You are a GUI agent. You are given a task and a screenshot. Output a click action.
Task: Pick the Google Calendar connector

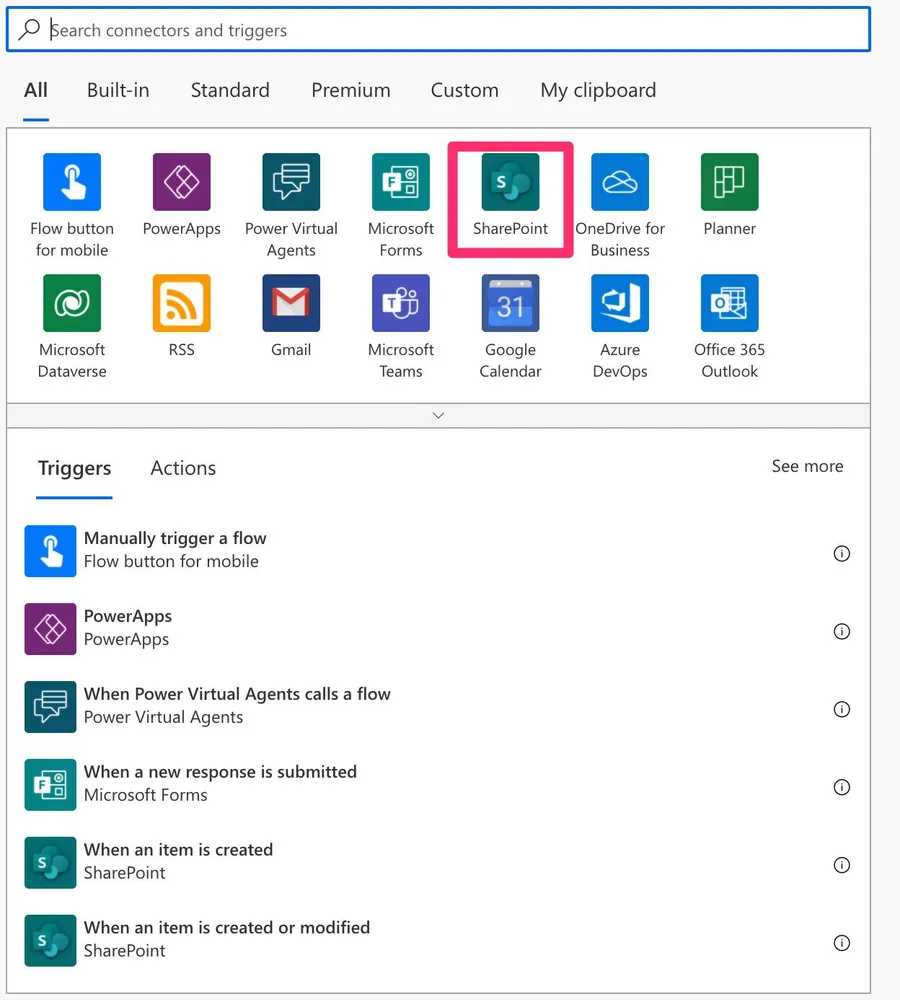tap(510, 304)
